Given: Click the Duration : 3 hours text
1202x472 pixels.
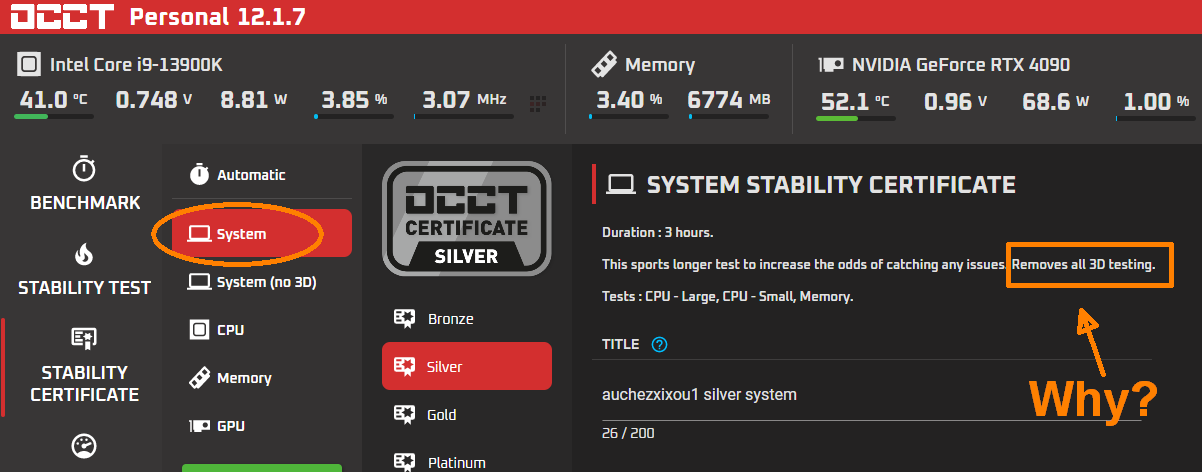Looking at the screenshot, I should [x=657, y=233].
